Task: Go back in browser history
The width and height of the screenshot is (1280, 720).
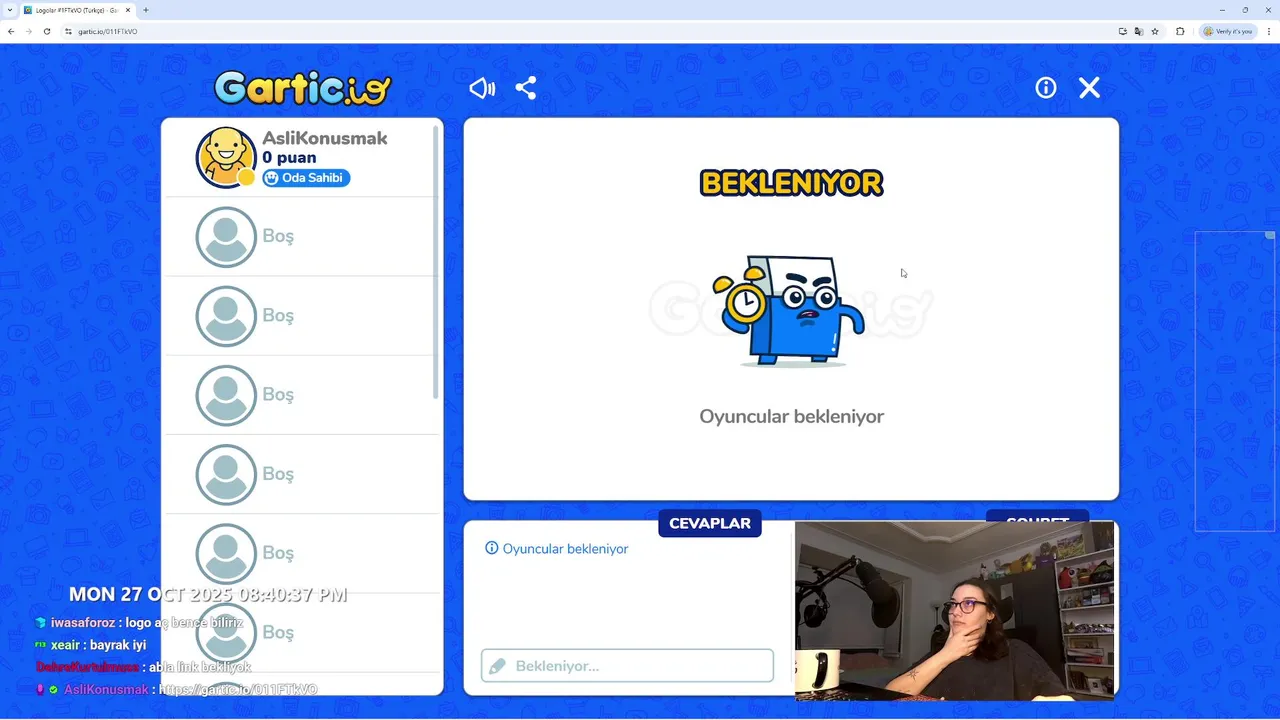Action: click(x=11, y=31)
